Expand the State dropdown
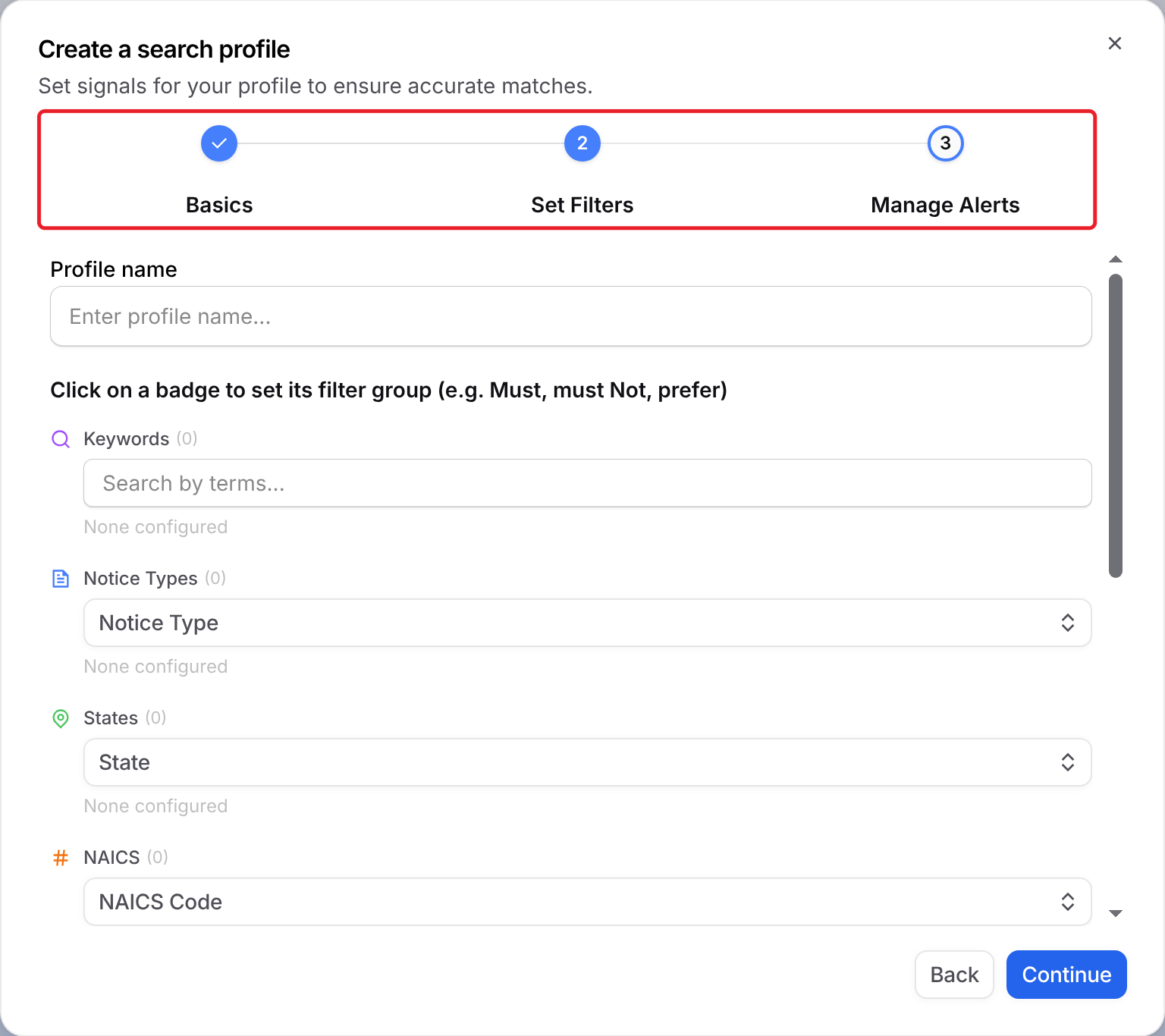1165x1036 pixels. click(x=588, y=762)
